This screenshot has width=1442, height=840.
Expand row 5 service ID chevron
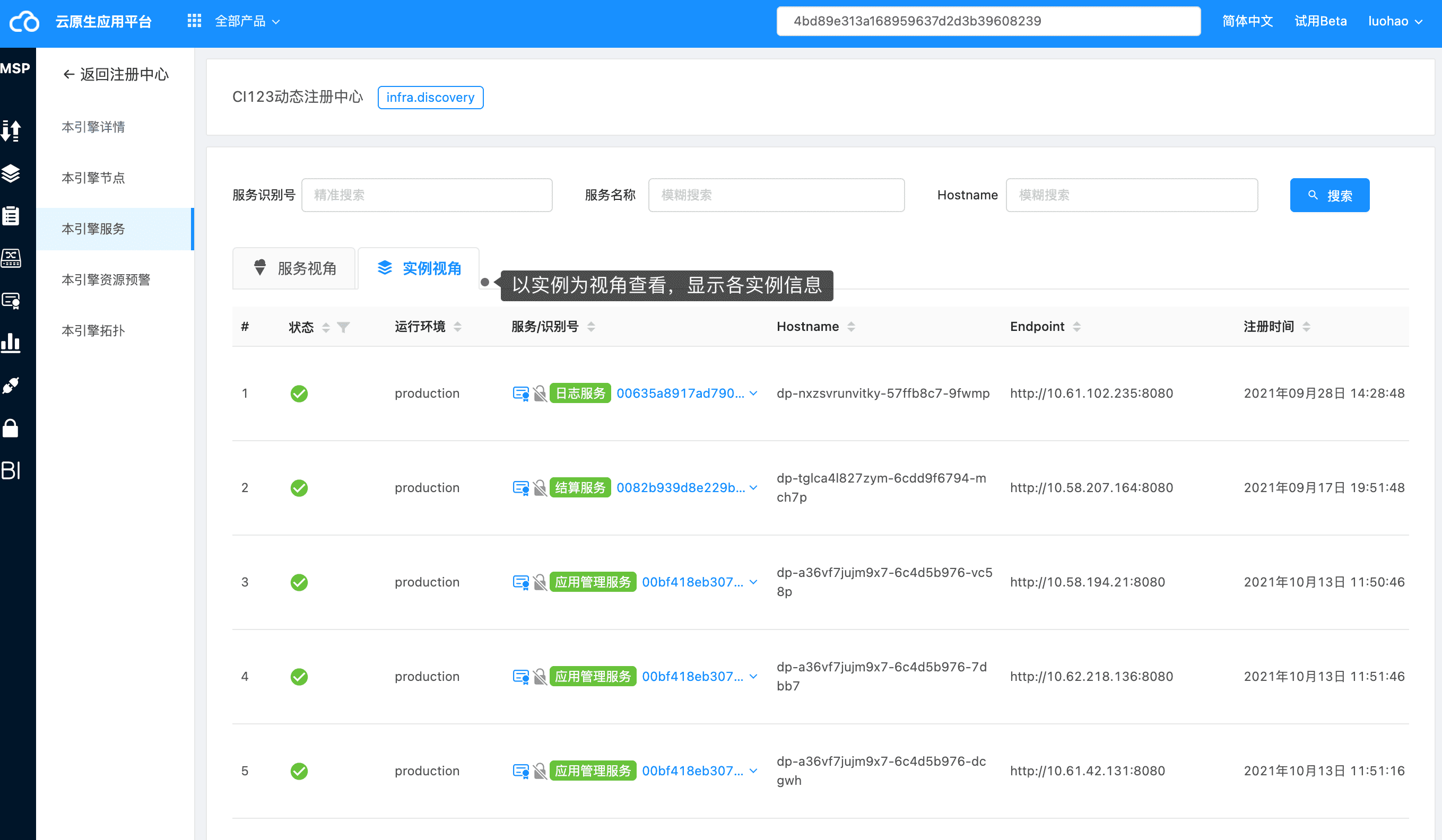753,771
